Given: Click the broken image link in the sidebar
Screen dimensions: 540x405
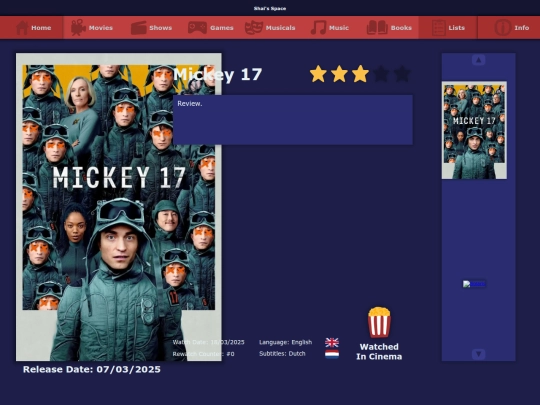Looking at the screenshot, I should coord(474,284).
